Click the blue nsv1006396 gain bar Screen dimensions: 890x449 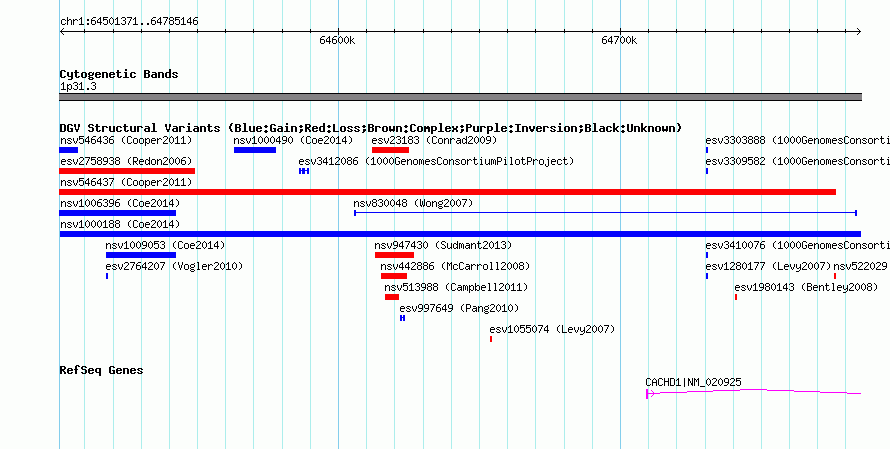117,213
